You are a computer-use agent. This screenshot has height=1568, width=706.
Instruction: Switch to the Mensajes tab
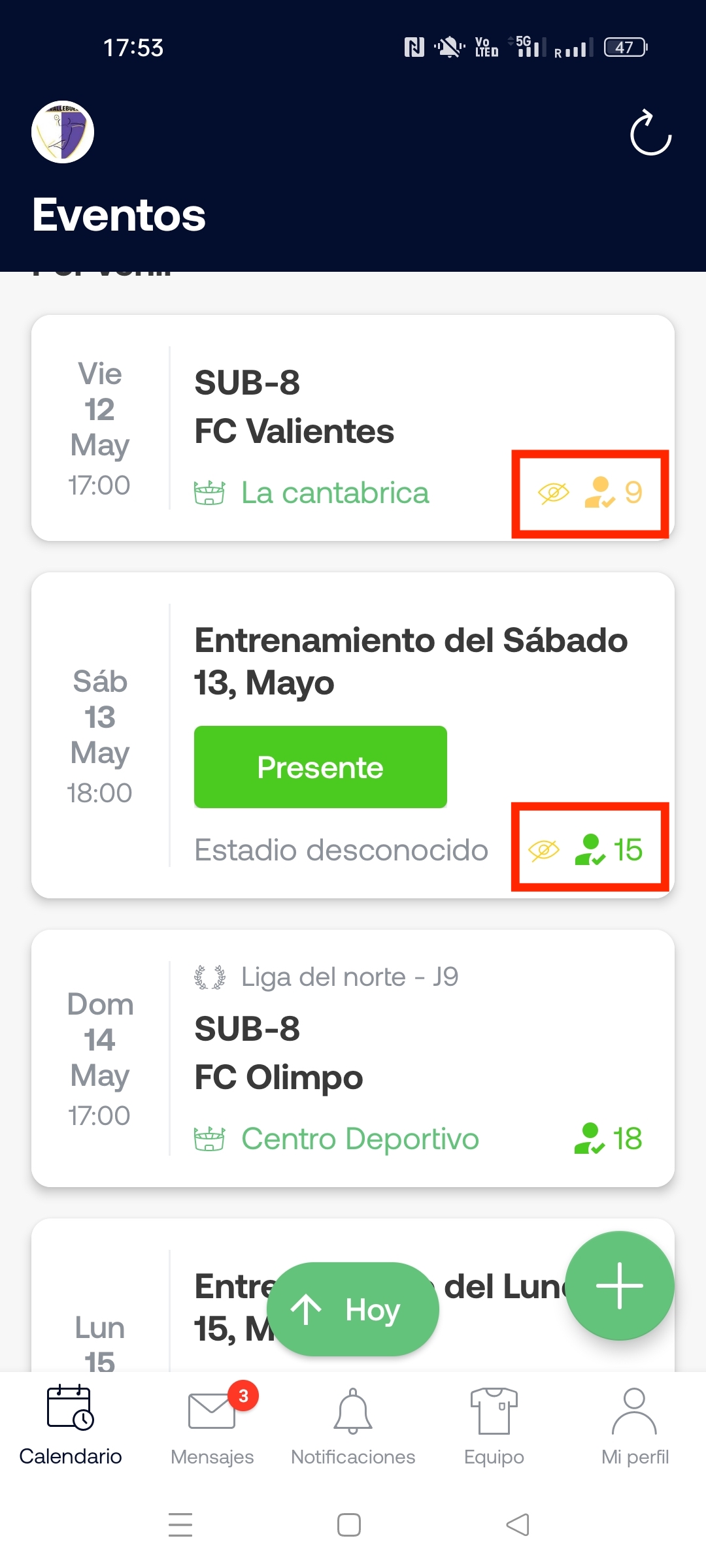click(x=212, y=1426)
